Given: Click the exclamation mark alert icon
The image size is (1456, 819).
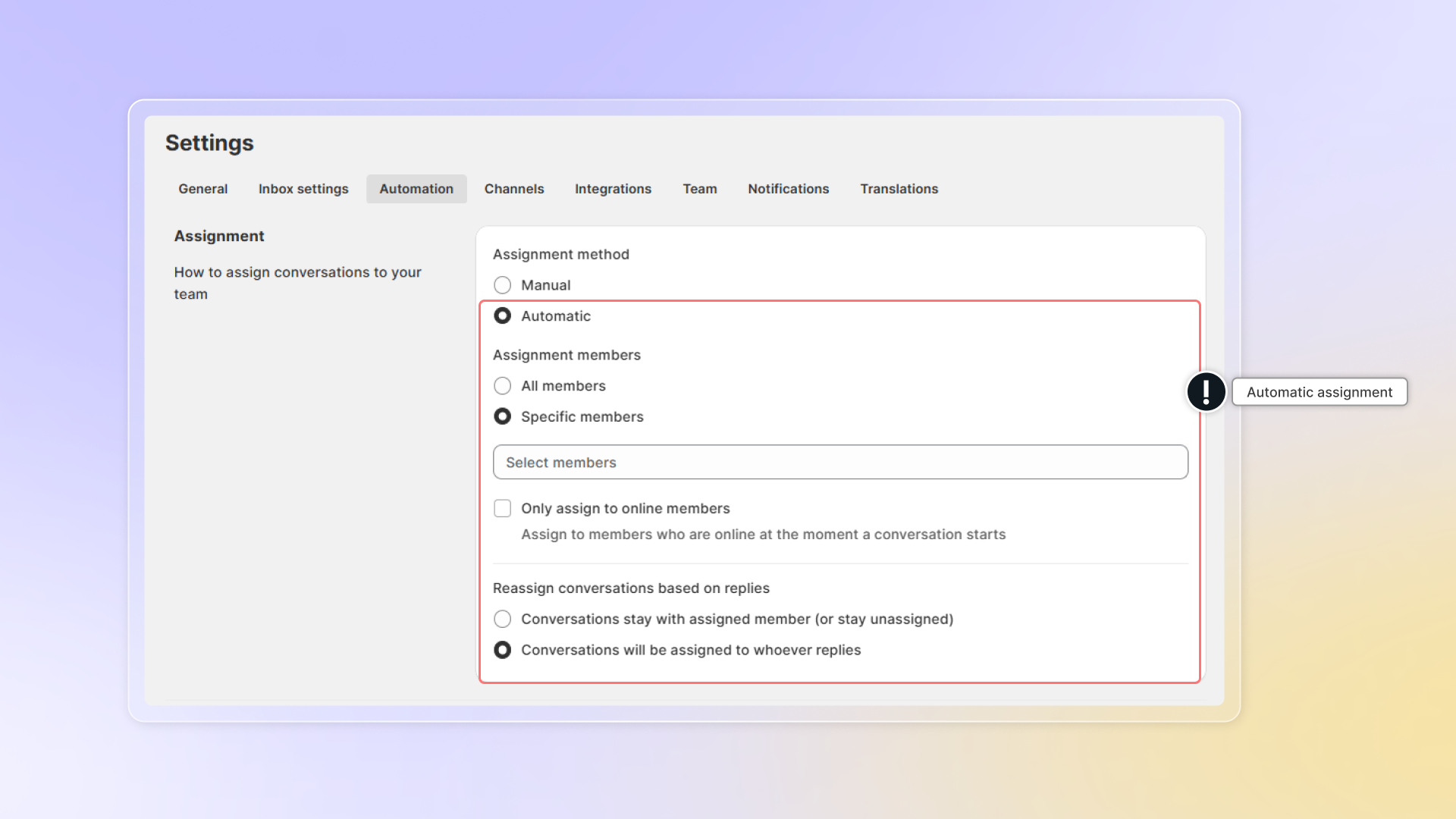Looking at the screenshot, I should 1206,392.
